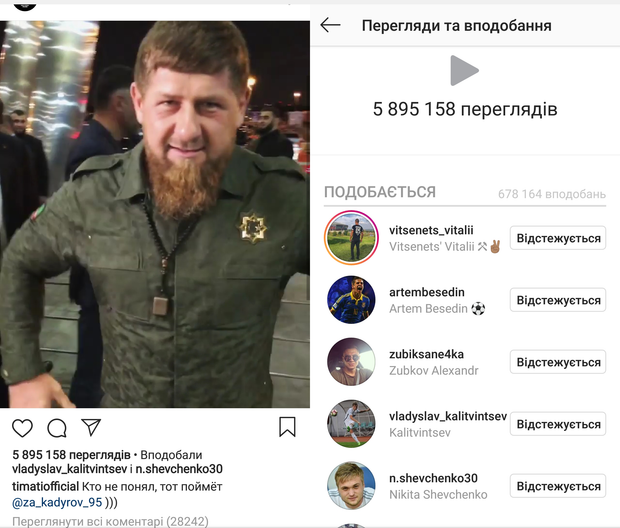Tap the heart like icon
Viewport: 620px width, 528px height.
tap(22, 428)
